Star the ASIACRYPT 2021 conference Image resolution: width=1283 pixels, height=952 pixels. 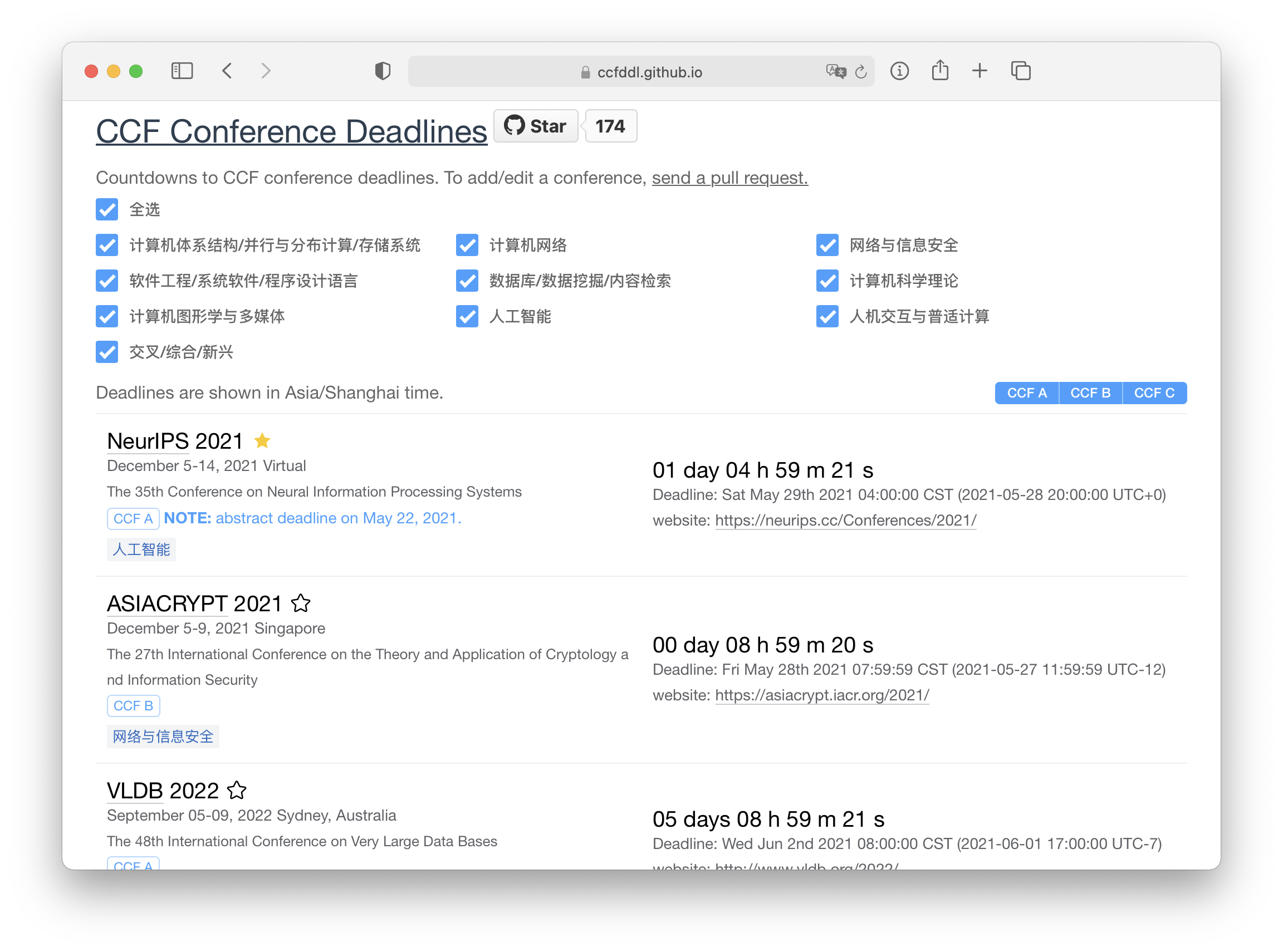(x=300, y=603)
